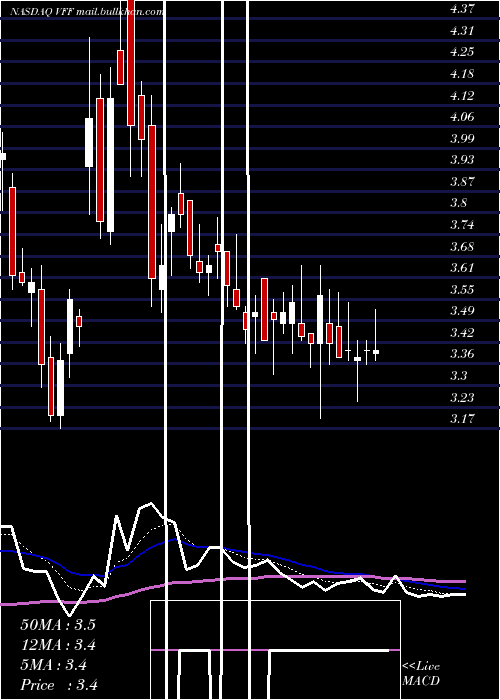The width and height of the screenshot is (500, 700).
Task: Click the 3.17 price axis label
Action: click(x=462, y=418)
